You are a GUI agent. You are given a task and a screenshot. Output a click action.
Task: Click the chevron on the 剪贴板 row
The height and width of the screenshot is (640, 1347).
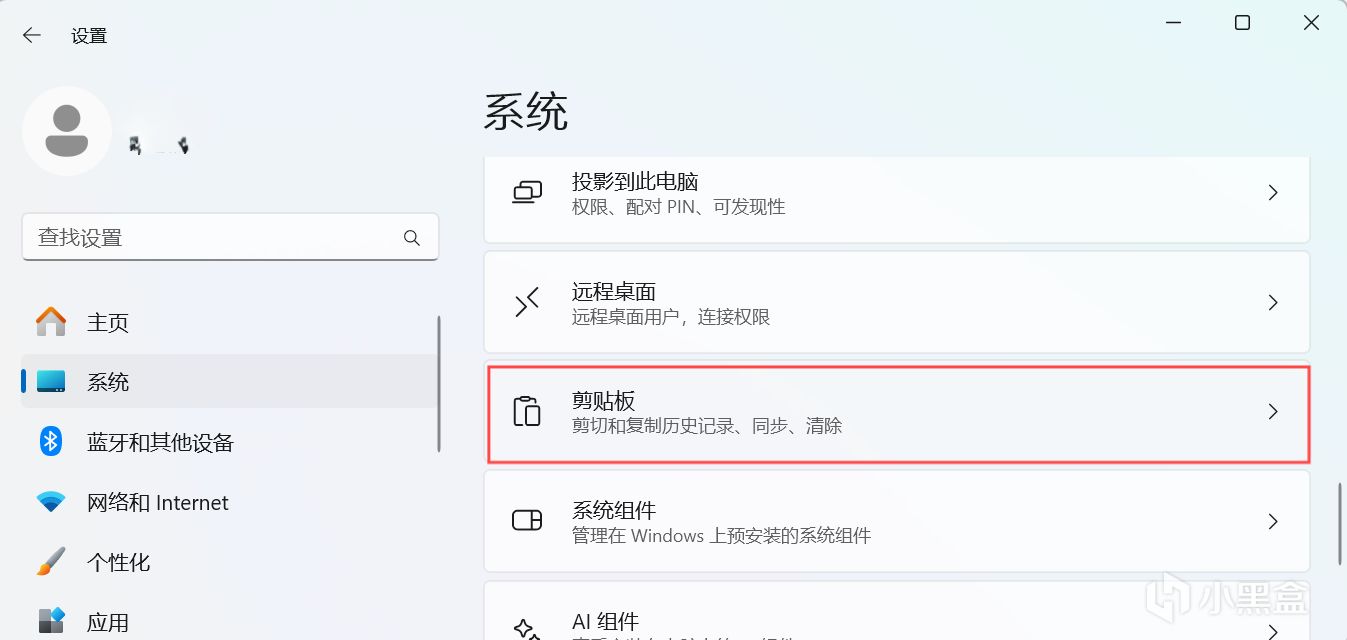(1273, 412)
